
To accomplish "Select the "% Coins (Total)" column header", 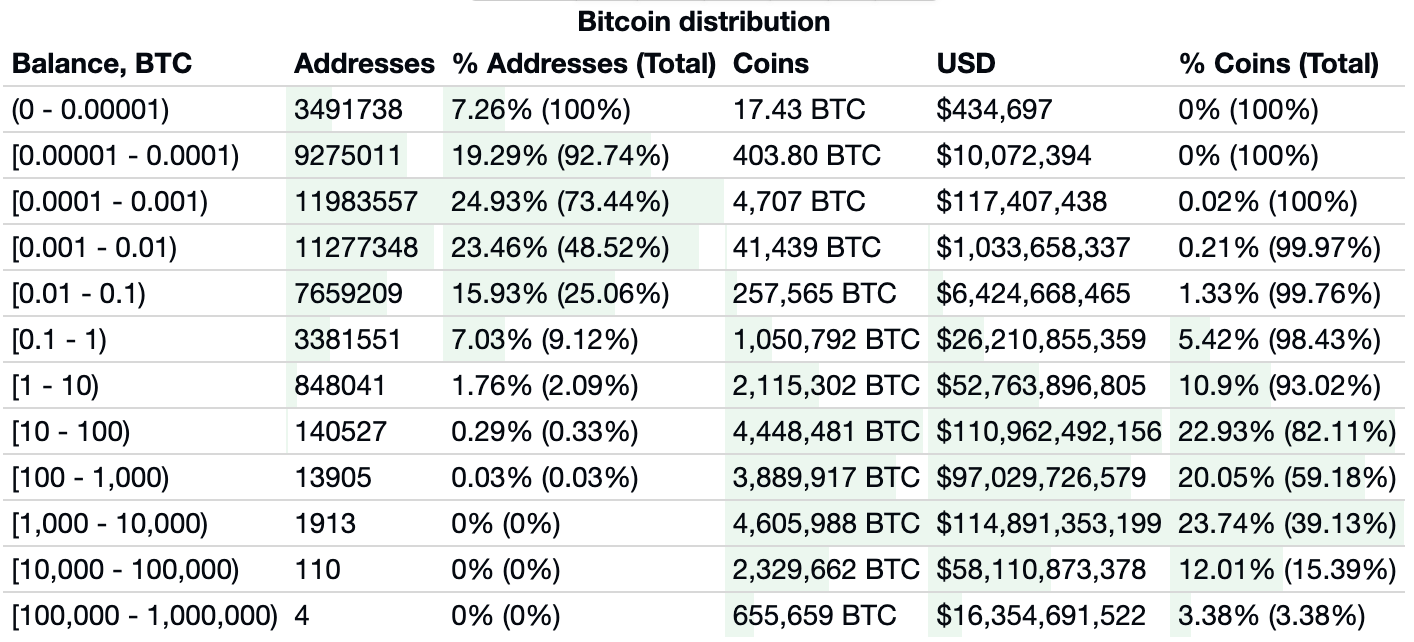I will (x=1279, y=64).
